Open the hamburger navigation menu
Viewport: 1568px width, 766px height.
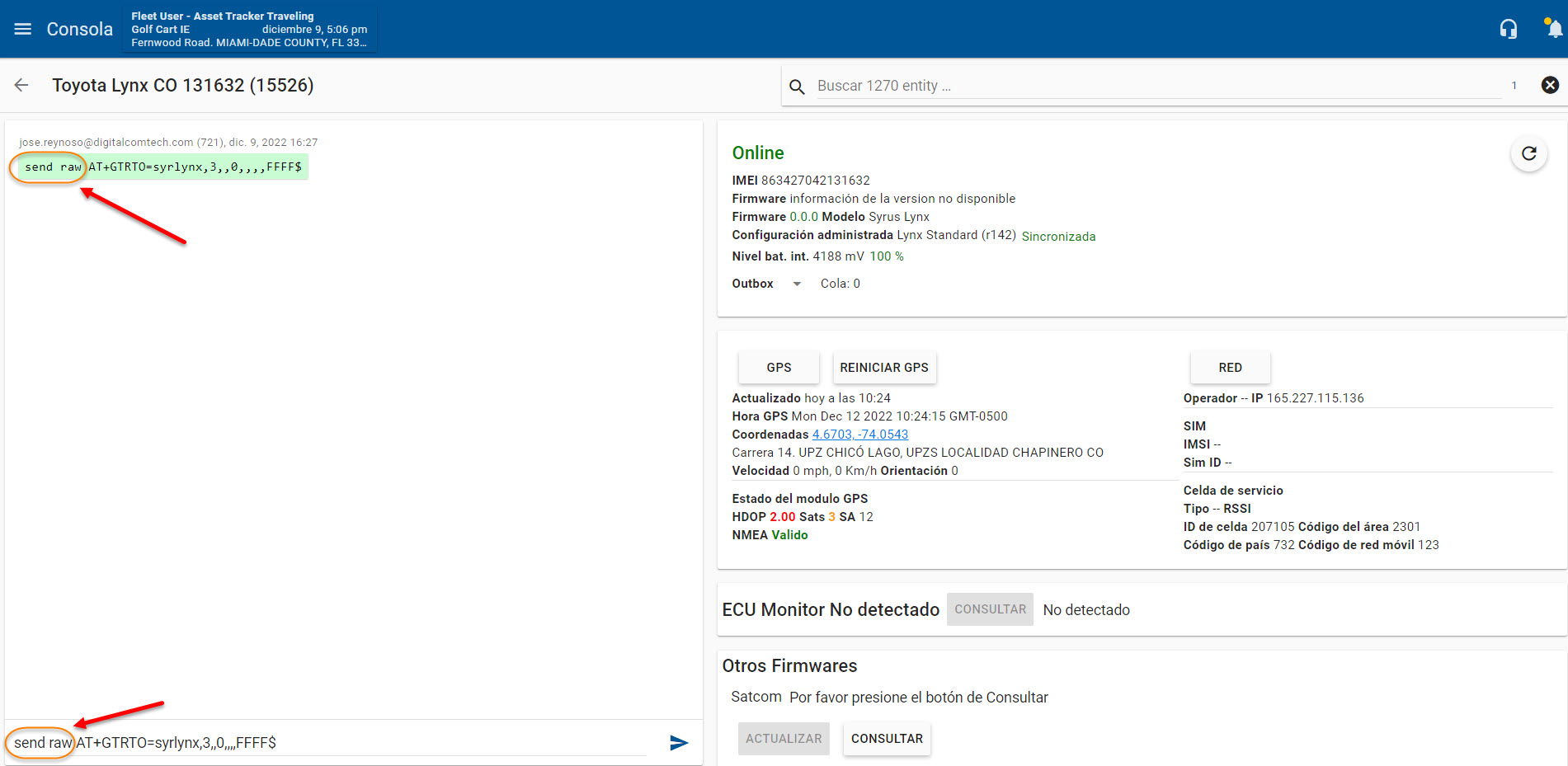pos(23,29)
